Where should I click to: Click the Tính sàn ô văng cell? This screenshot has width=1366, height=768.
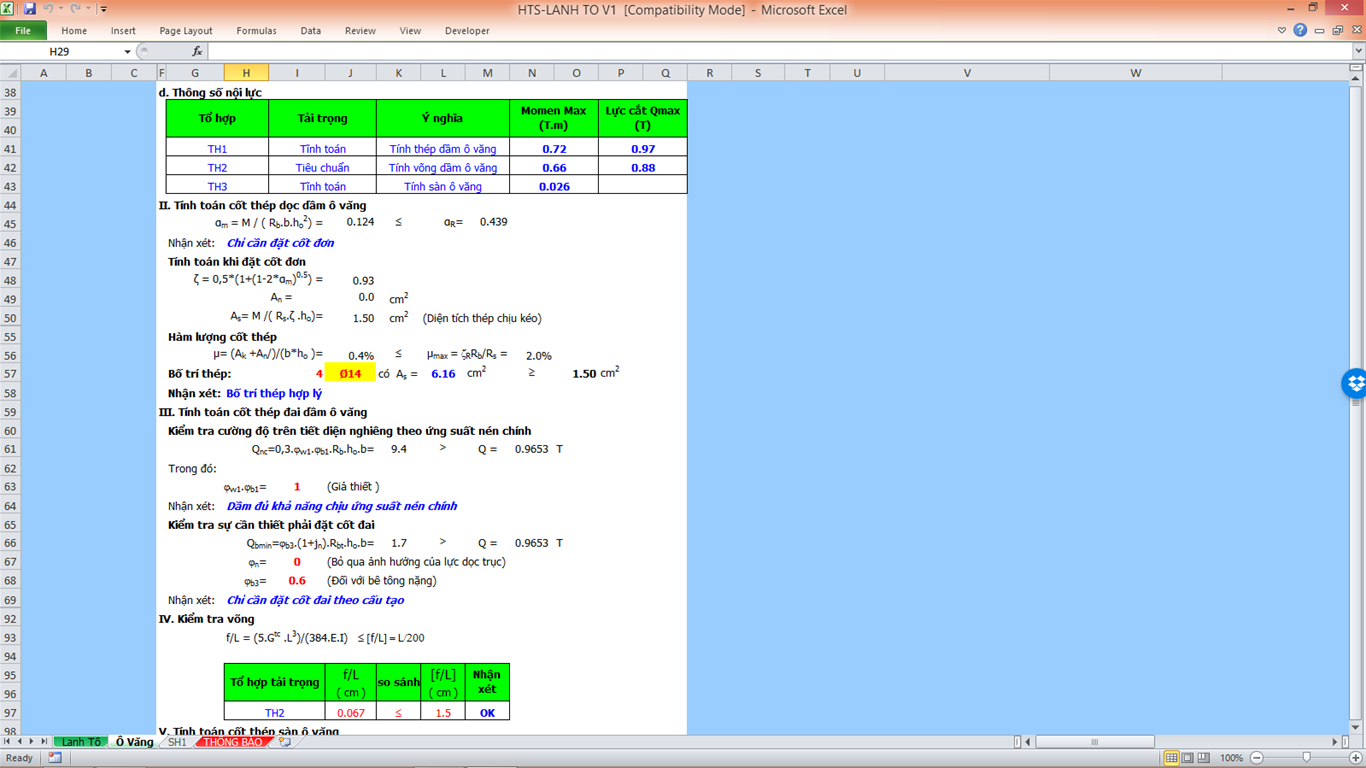443,187
